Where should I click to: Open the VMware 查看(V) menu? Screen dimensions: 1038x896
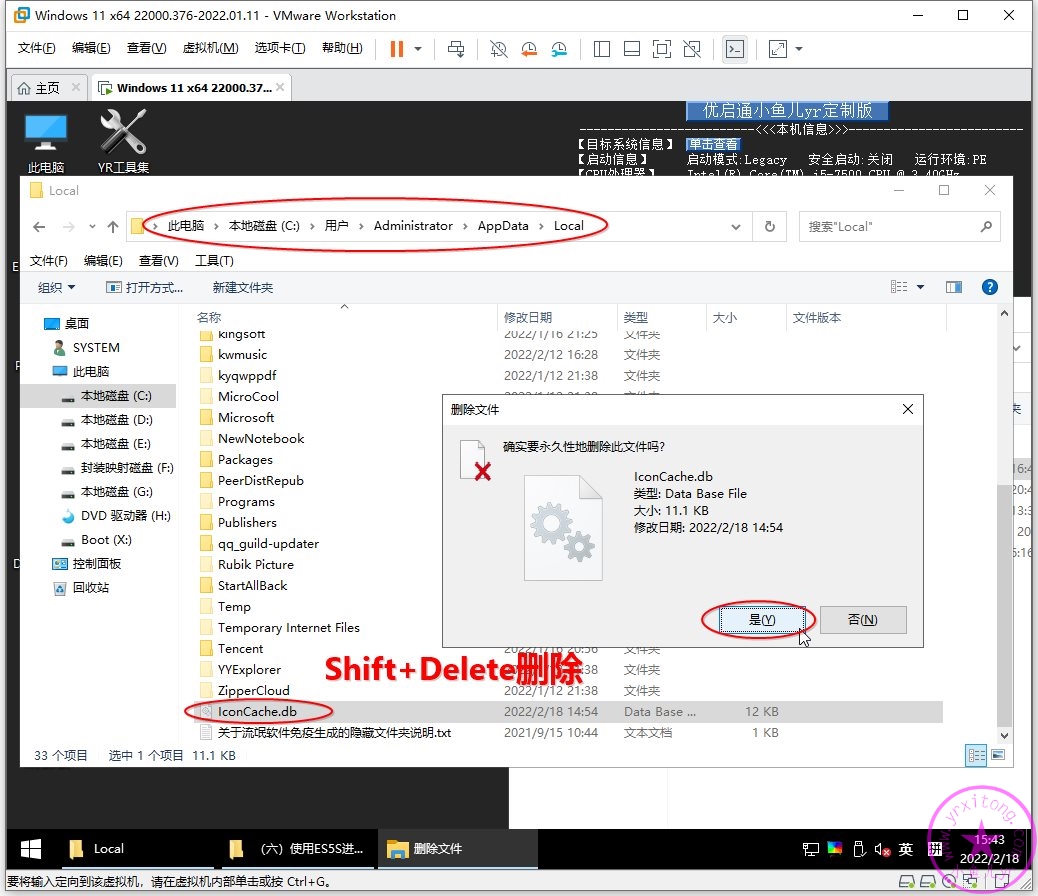(x=146, y=48)
